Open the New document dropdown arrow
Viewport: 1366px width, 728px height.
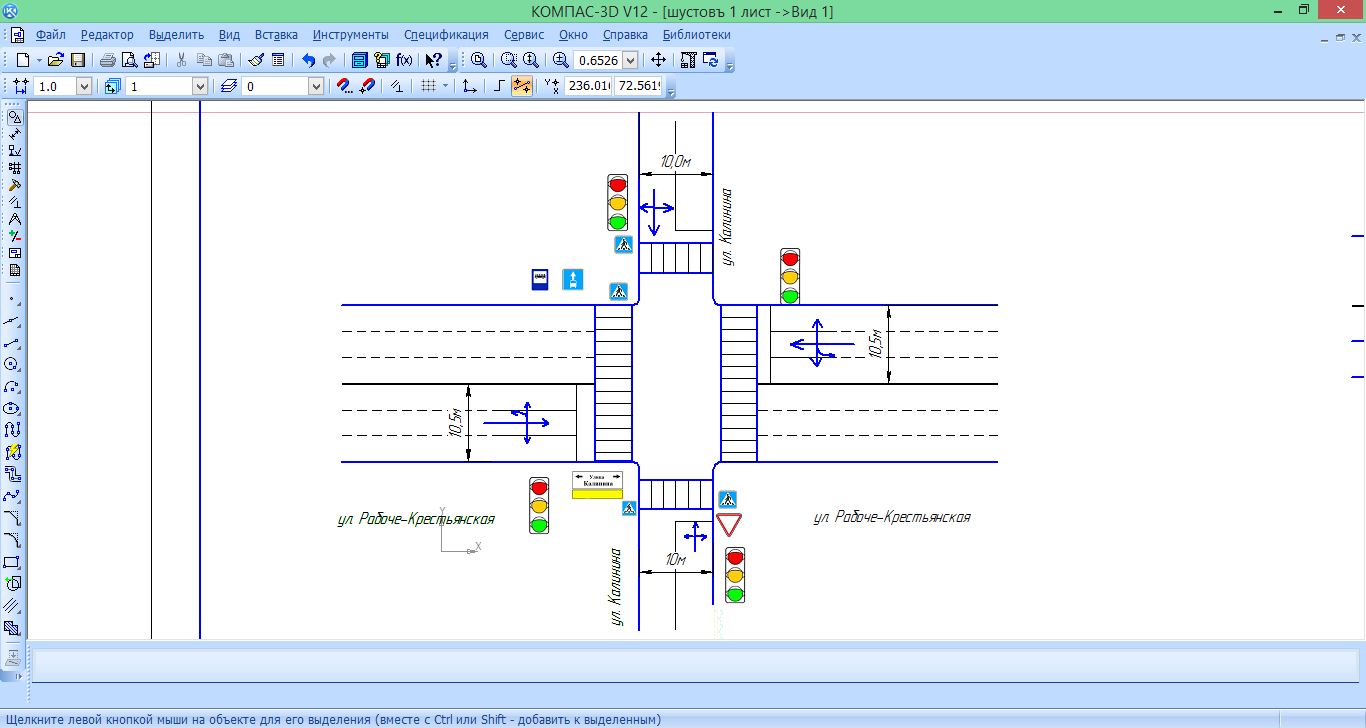[x=39, y=60]
